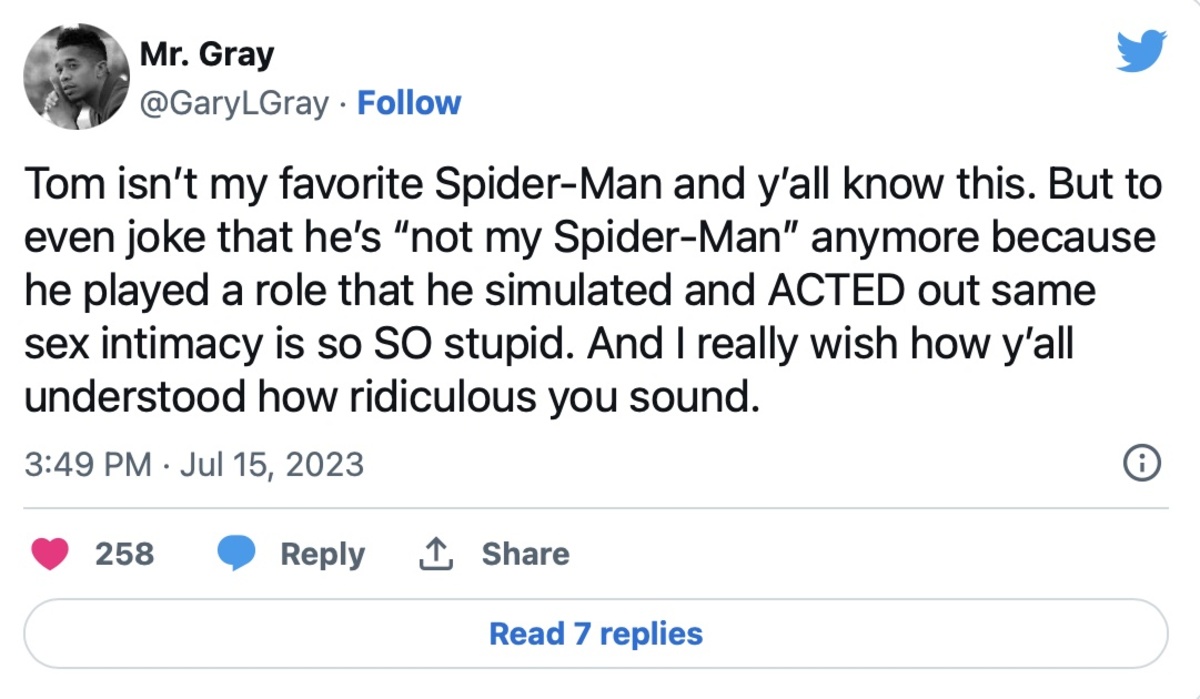The image size is (1200, 699).
Task: Open Mr. Gray's profile picture
Action: (x=78, y=79)
